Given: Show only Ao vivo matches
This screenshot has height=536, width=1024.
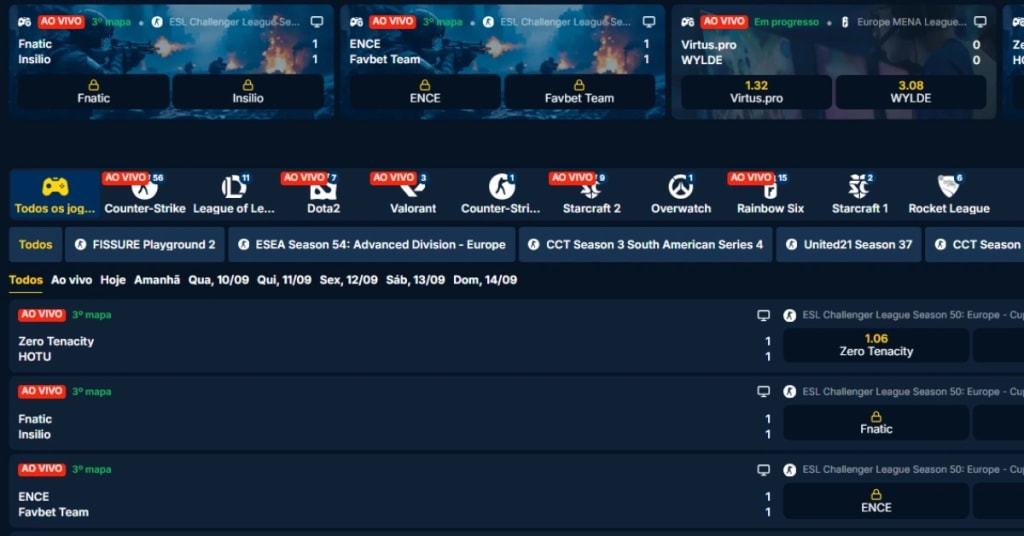Looking at the screenshot, I should pyautogui.click(x=71, y=279).
